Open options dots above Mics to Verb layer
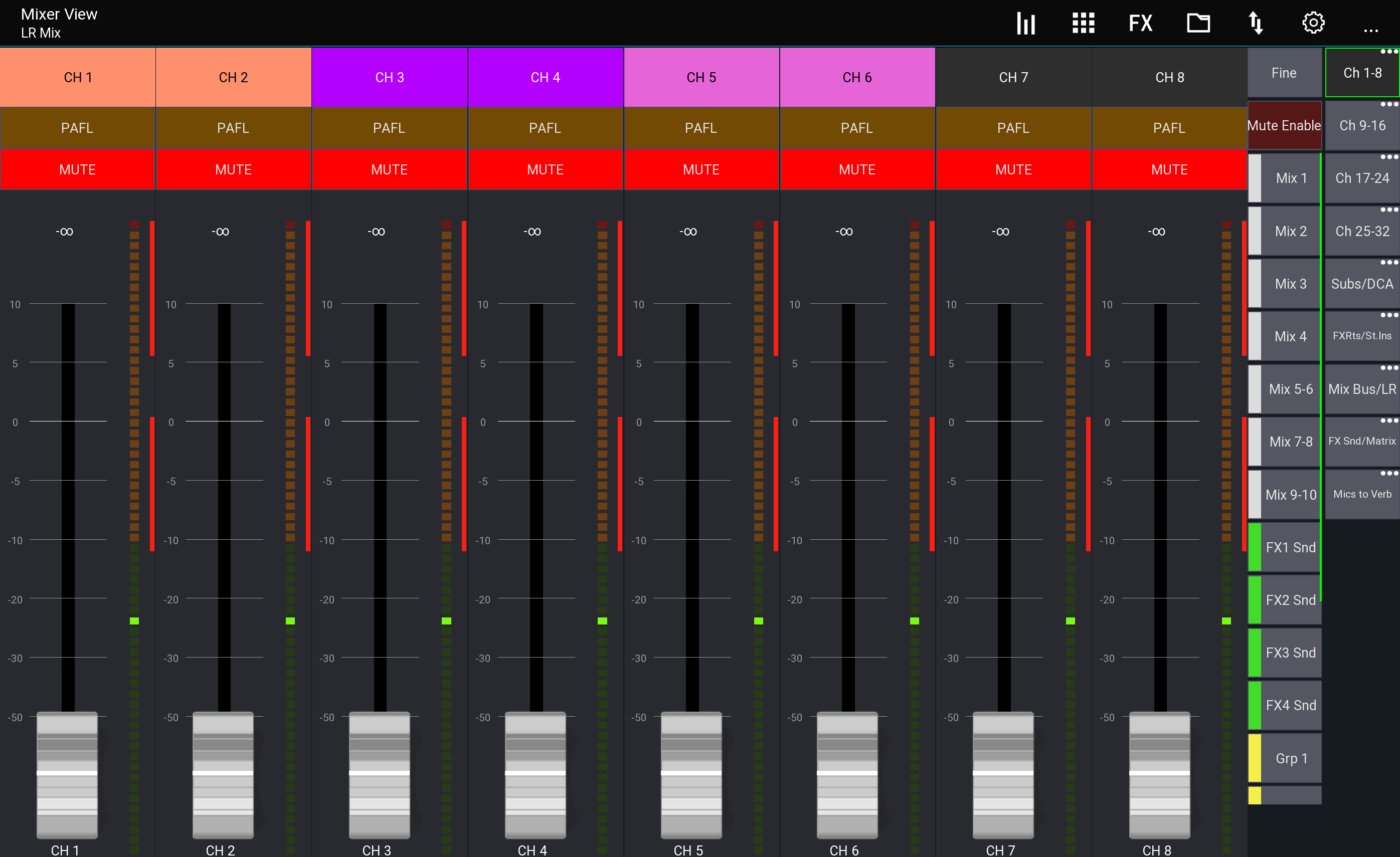Screen dimensions: 1400x857 [x=1389, y=474]
